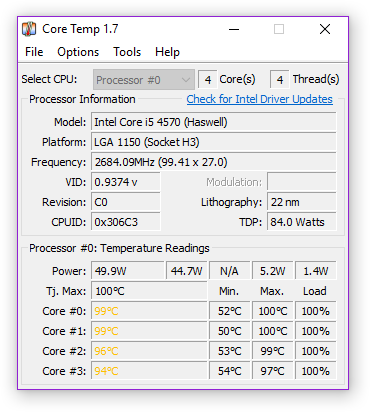
Task: Open the Help menu
Action: [x=167, y=52]
